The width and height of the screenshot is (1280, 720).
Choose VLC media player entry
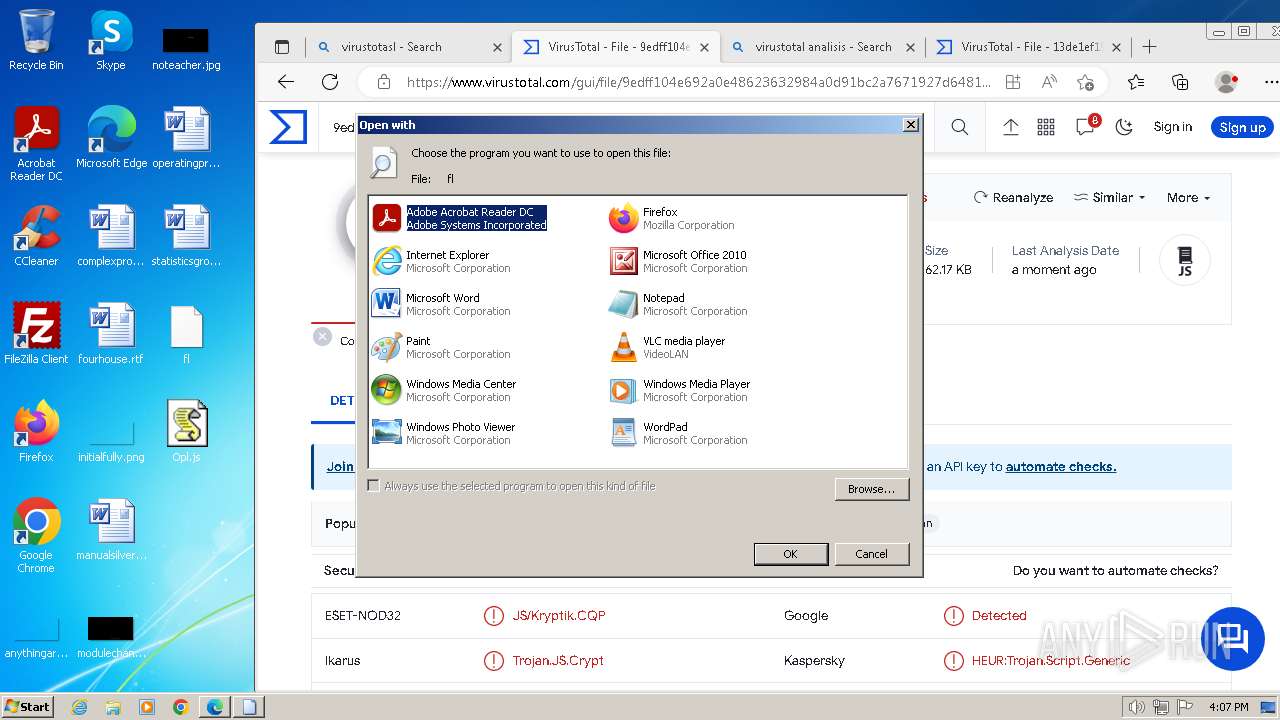tap(667, 347)
